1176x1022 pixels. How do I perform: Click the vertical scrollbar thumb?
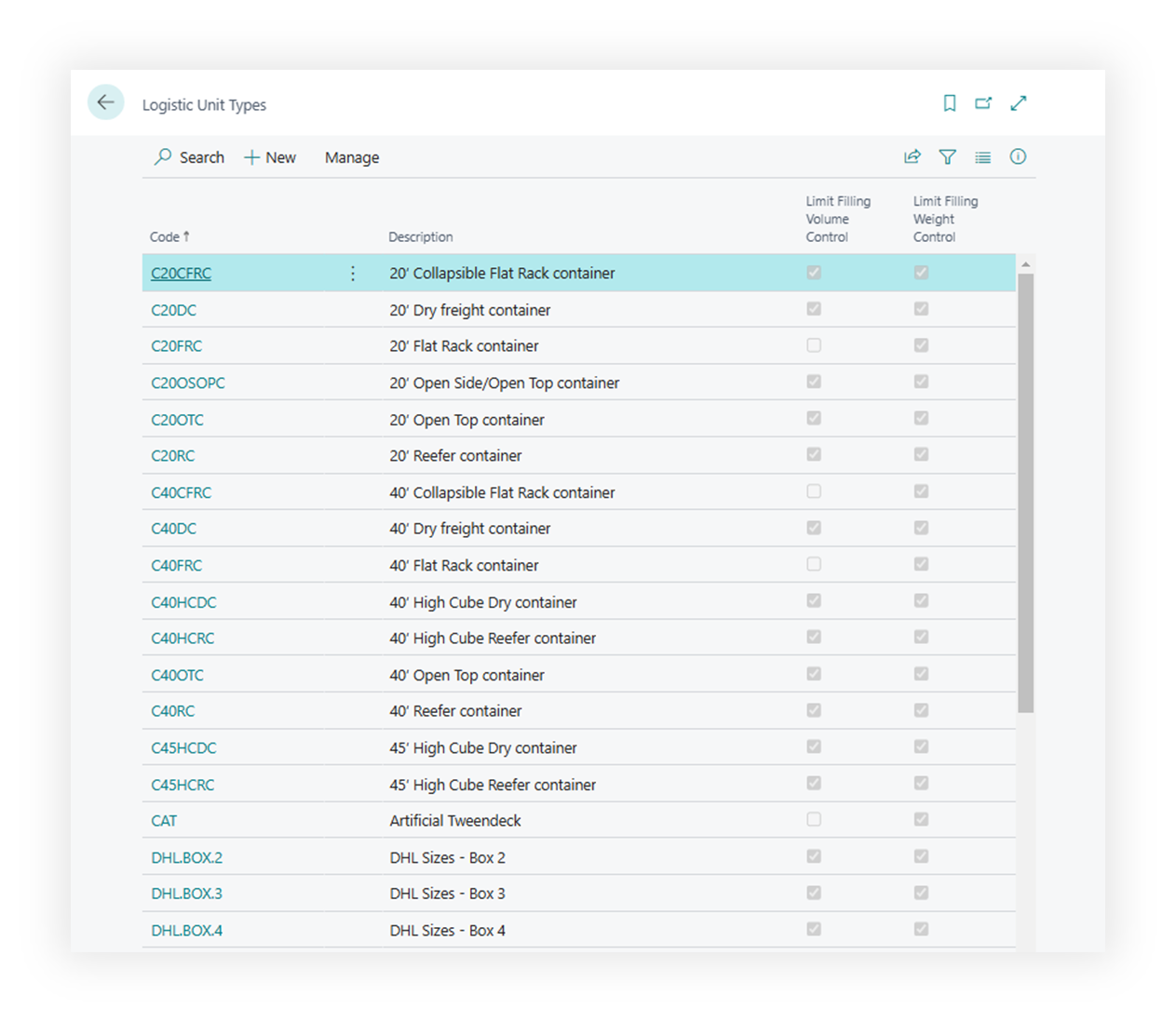tap(1025, 493)
